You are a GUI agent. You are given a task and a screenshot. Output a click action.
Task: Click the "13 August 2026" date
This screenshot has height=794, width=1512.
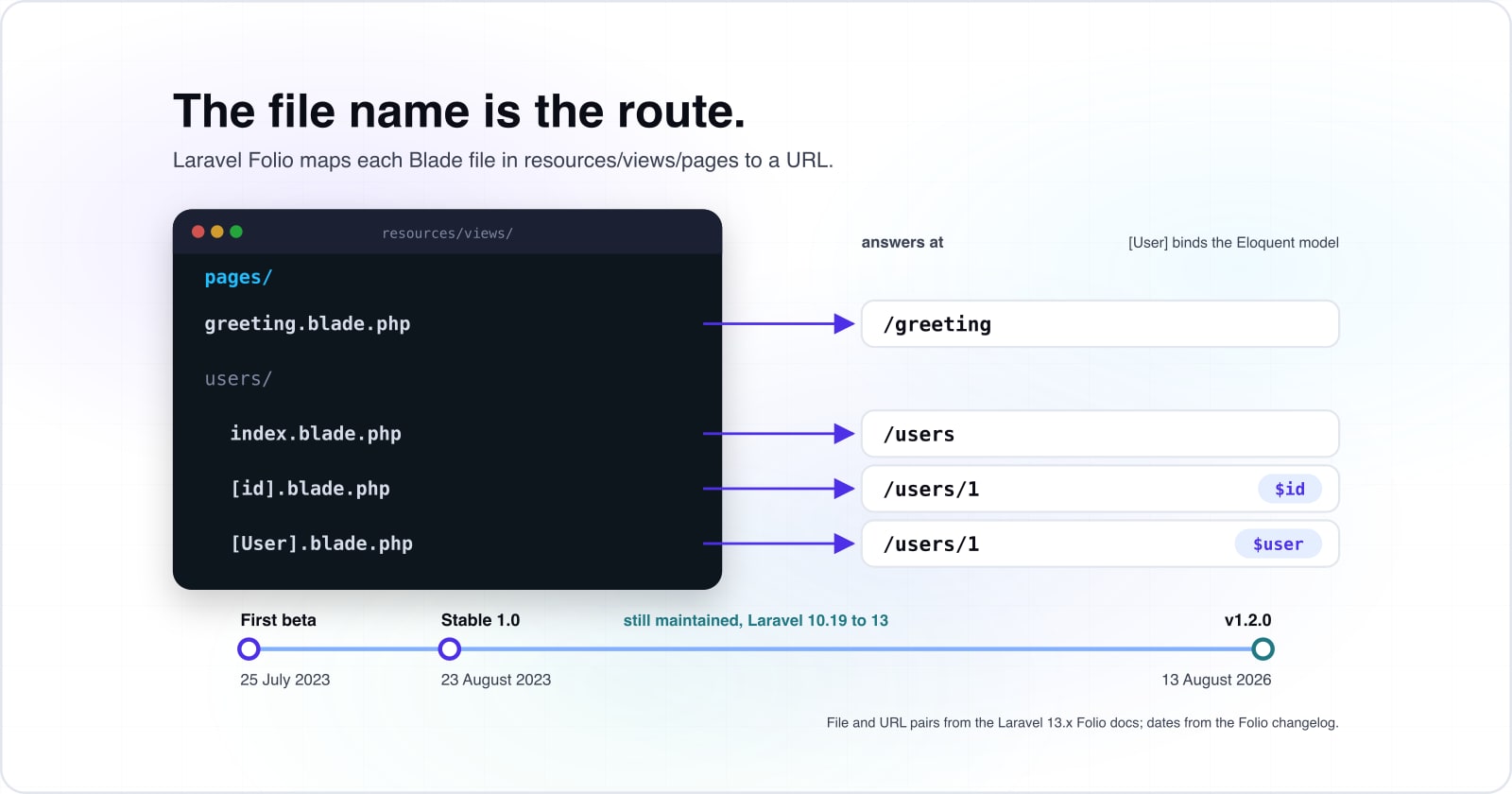1216,680
